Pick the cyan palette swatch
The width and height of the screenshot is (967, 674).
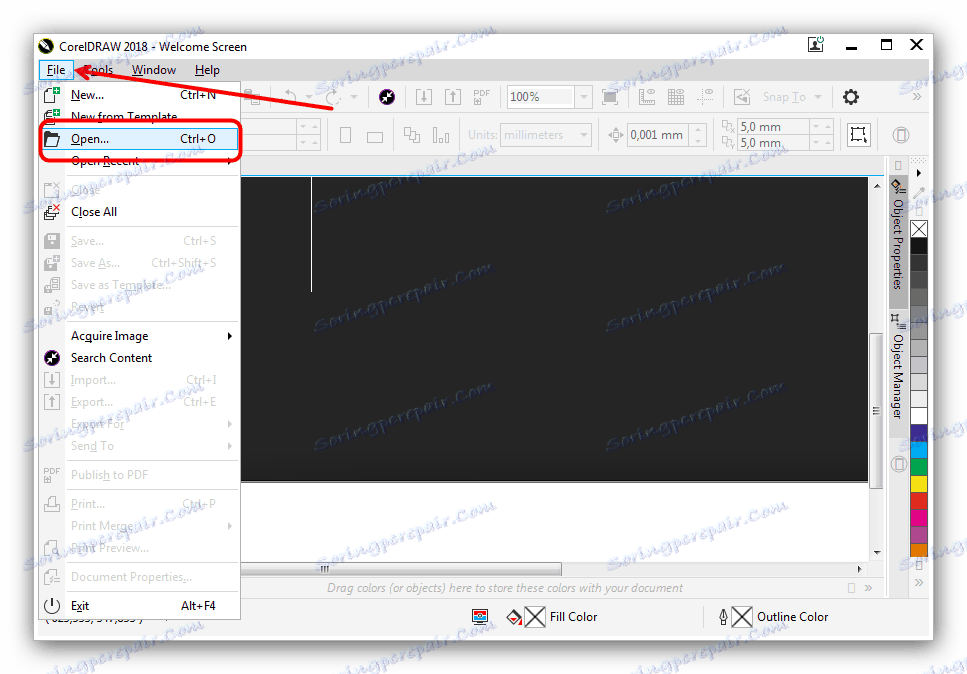[919, 450]
